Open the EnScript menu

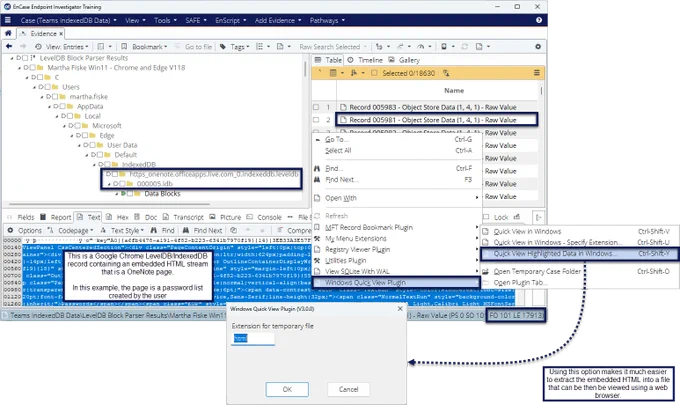[x=231, y=20]
